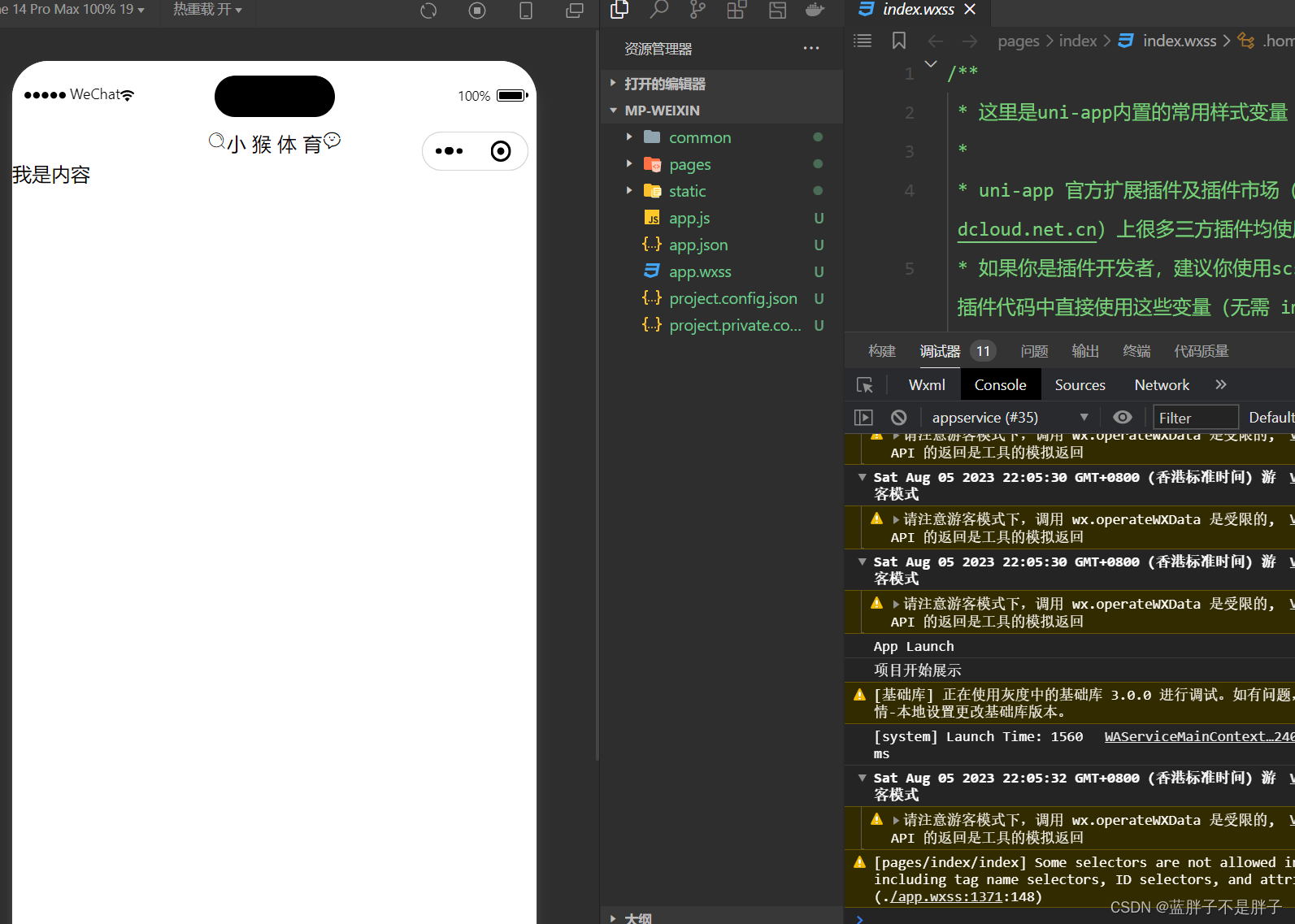Tap the search icon in mini program header
Screen dimensions: 1295x924
click(217, 141)
